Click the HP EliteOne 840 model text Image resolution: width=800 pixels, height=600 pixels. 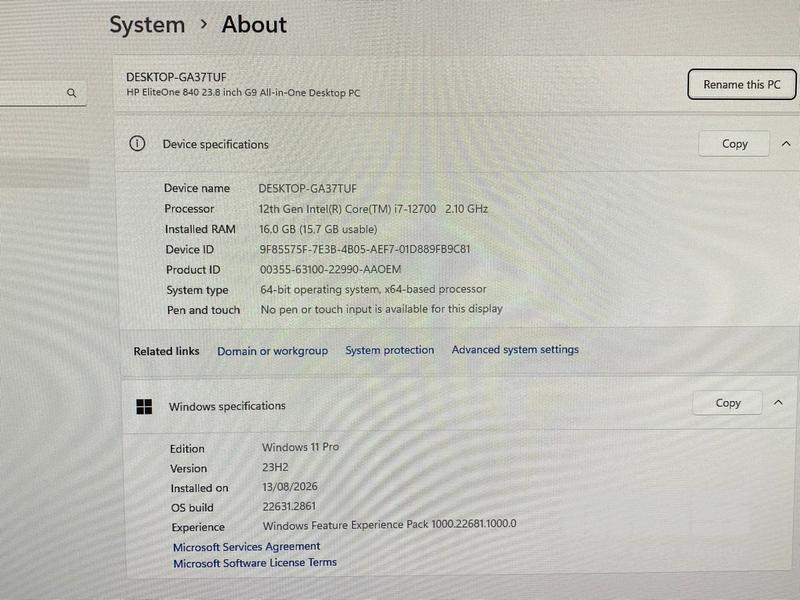[x=243, y=93]
